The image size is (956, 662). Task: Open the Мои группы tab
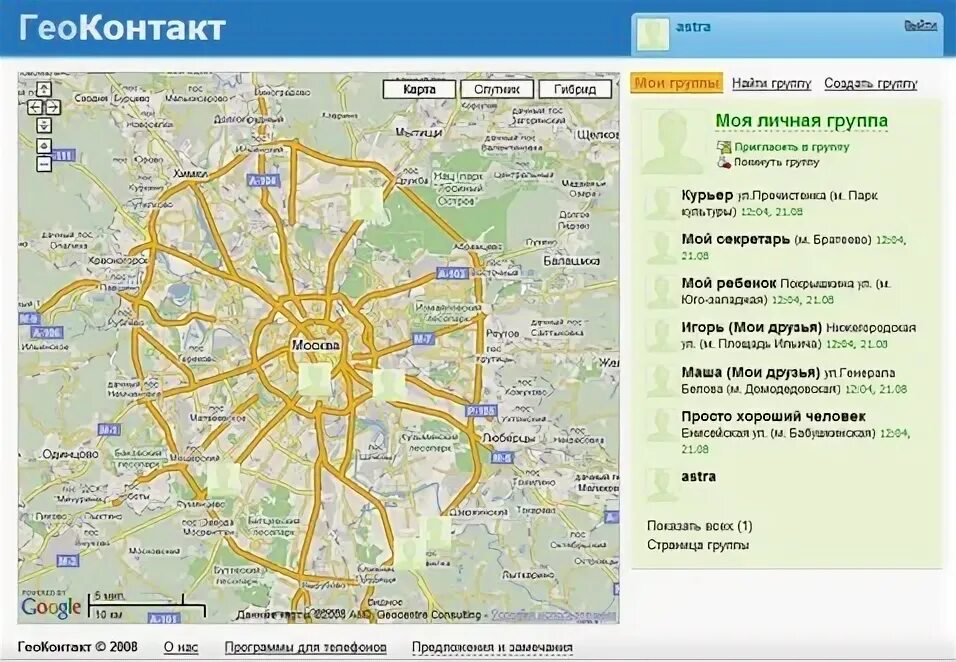point(677,83)
